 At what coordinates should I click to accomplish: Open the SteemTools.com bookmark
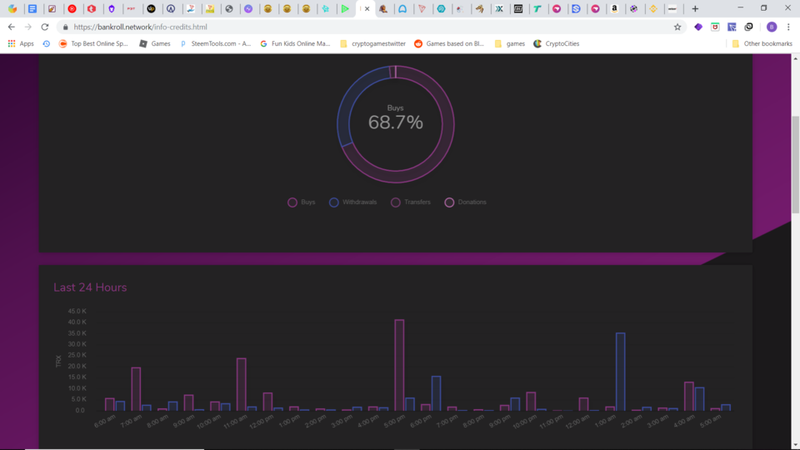pos(215,44)
